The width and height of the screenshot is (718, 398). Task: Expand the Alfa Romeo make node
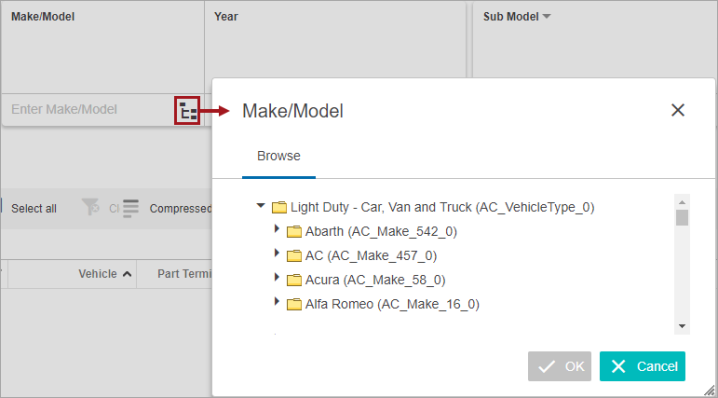277,301
